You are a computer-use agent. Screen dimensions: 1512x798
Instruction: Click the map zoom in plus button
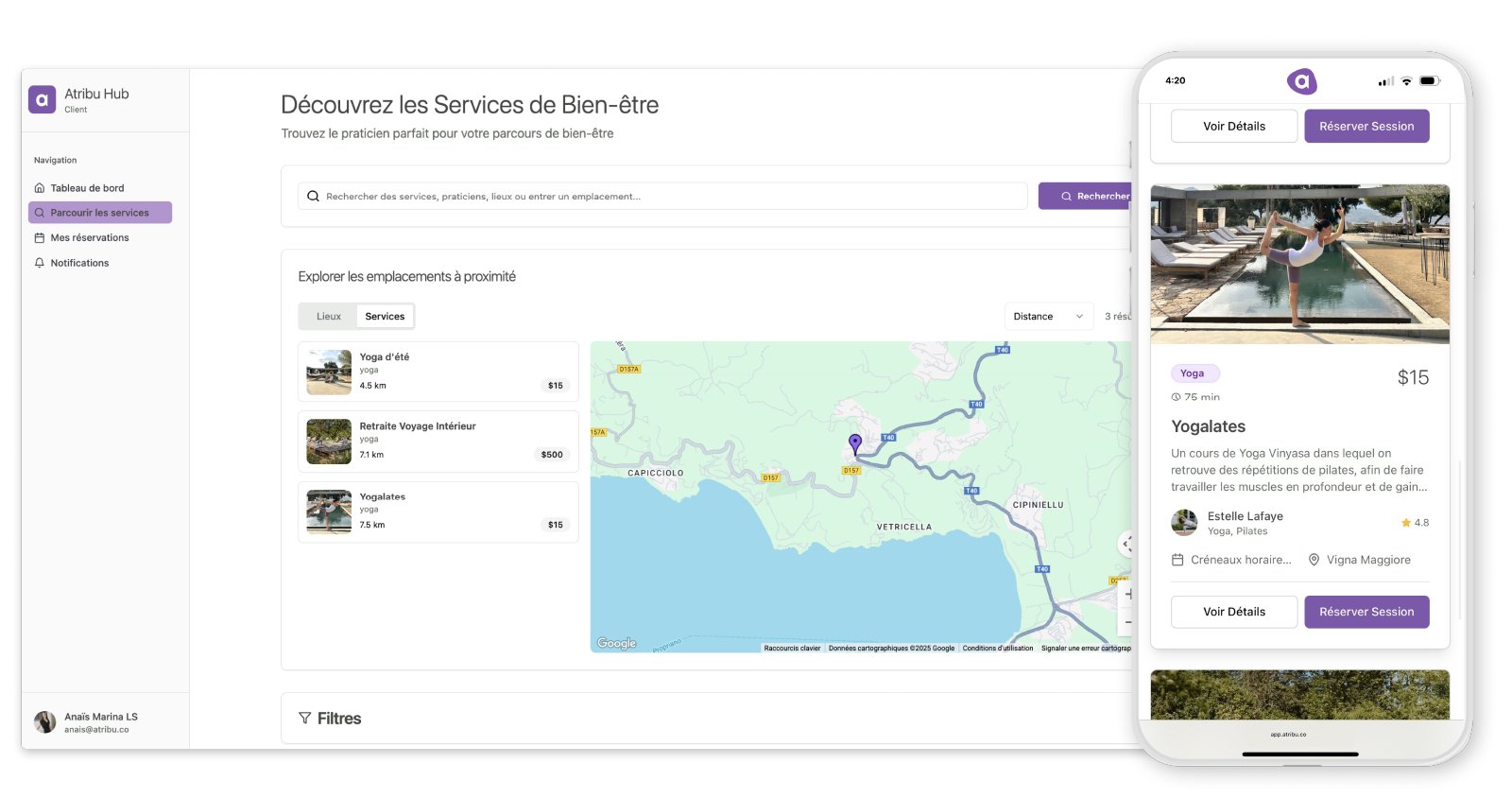tap(1127, 595)
